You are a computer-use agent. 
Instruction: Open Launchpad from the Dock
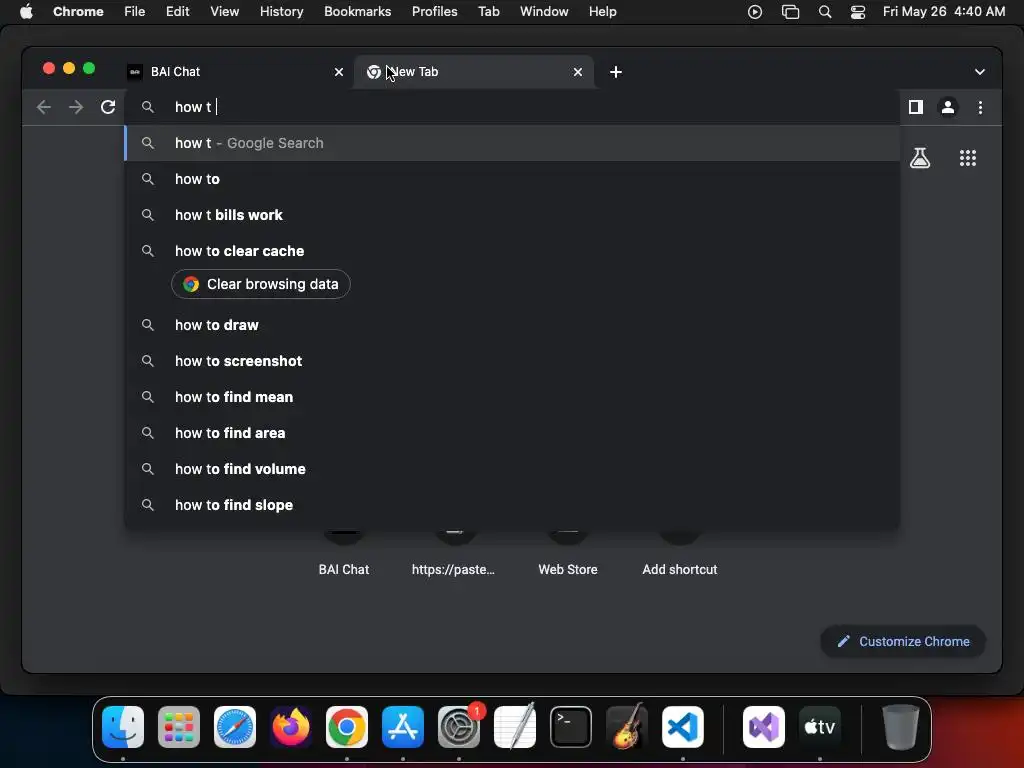tap(179, 727)
